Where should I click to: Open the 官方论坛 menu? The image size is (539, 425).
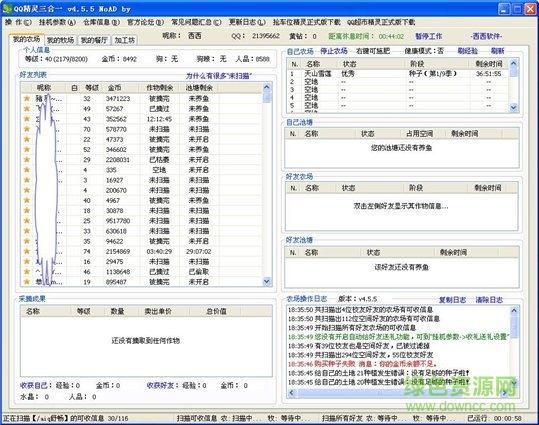coord(145,22)
